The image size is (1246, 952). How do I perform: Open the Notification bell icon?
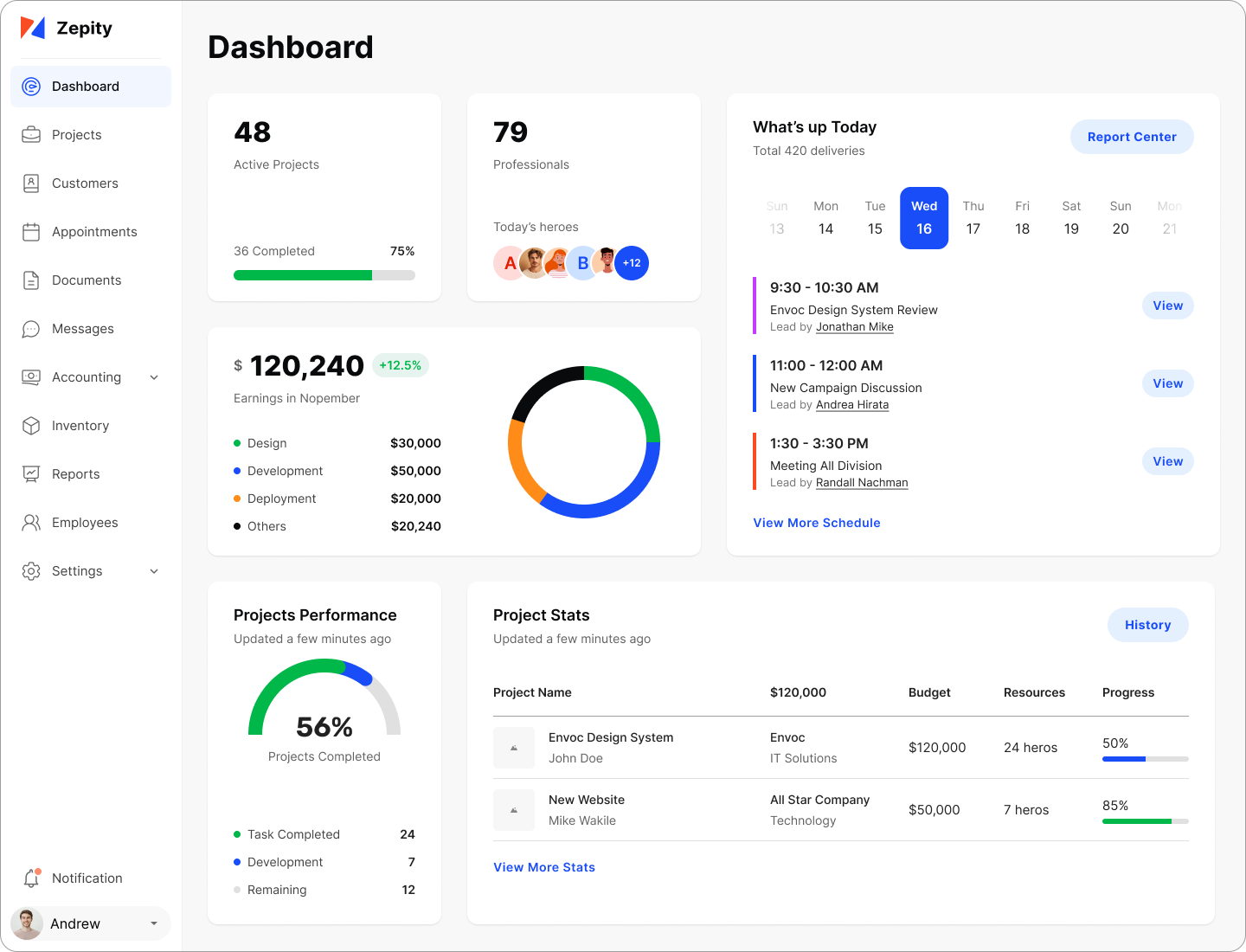(31, 878)
